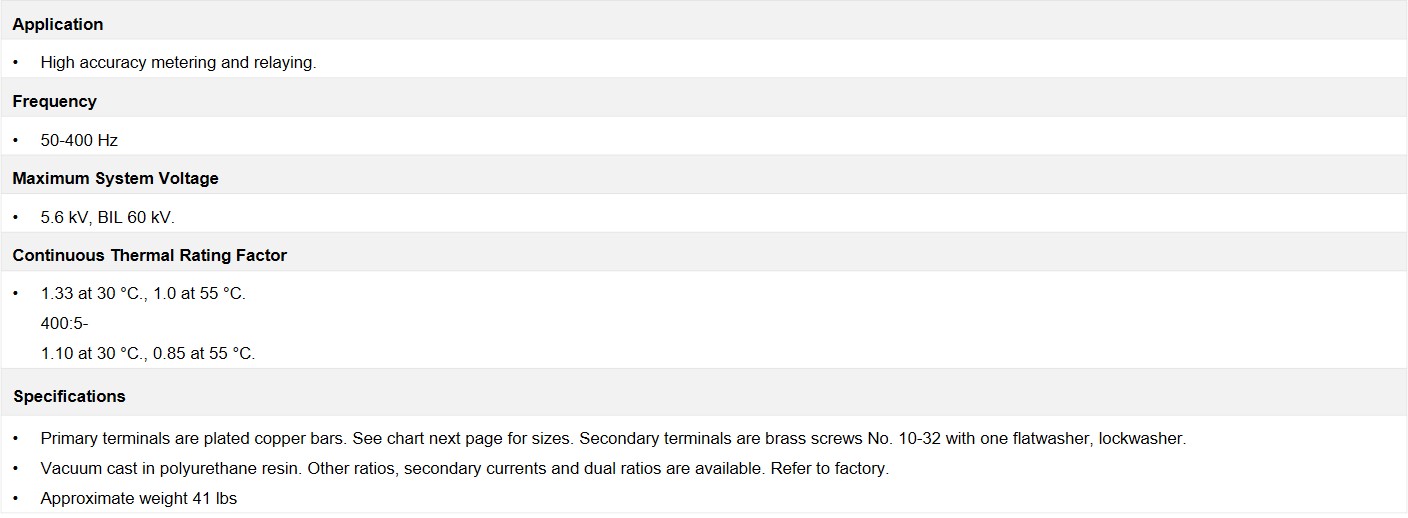
Task: Click the Specifications section header
Action: point(69,396)
